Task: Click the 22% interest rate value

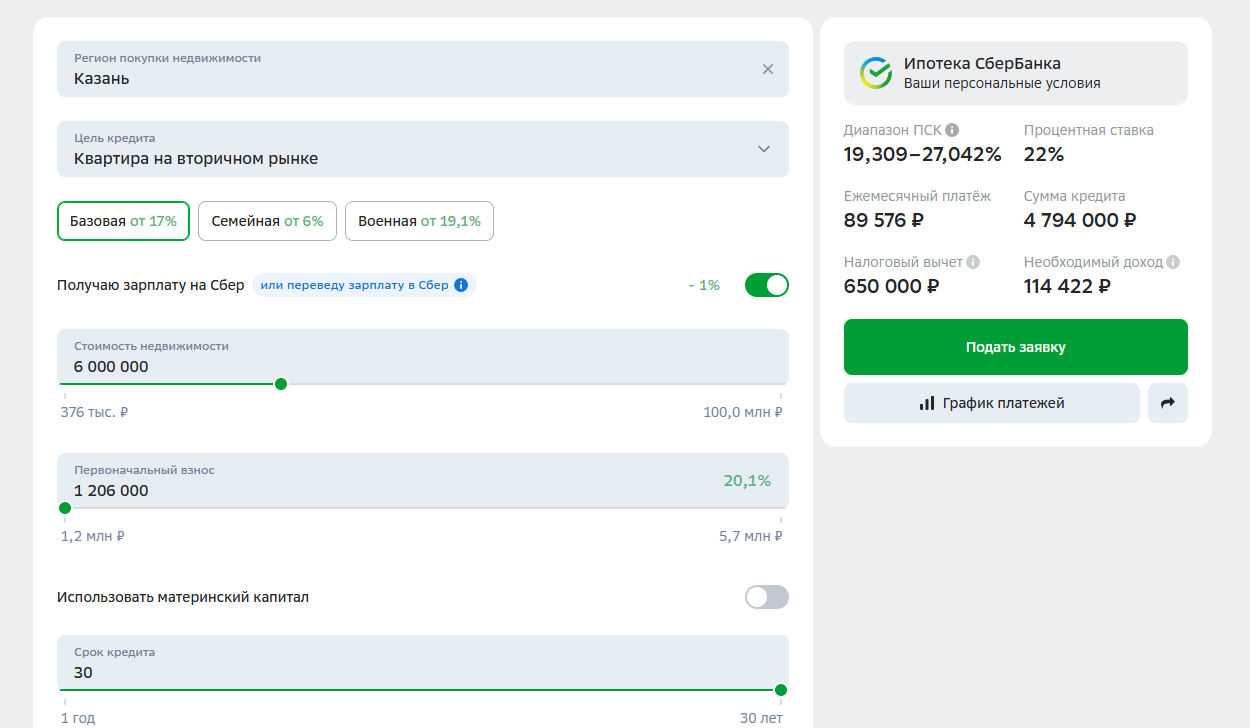Action: pos(1044,154)
